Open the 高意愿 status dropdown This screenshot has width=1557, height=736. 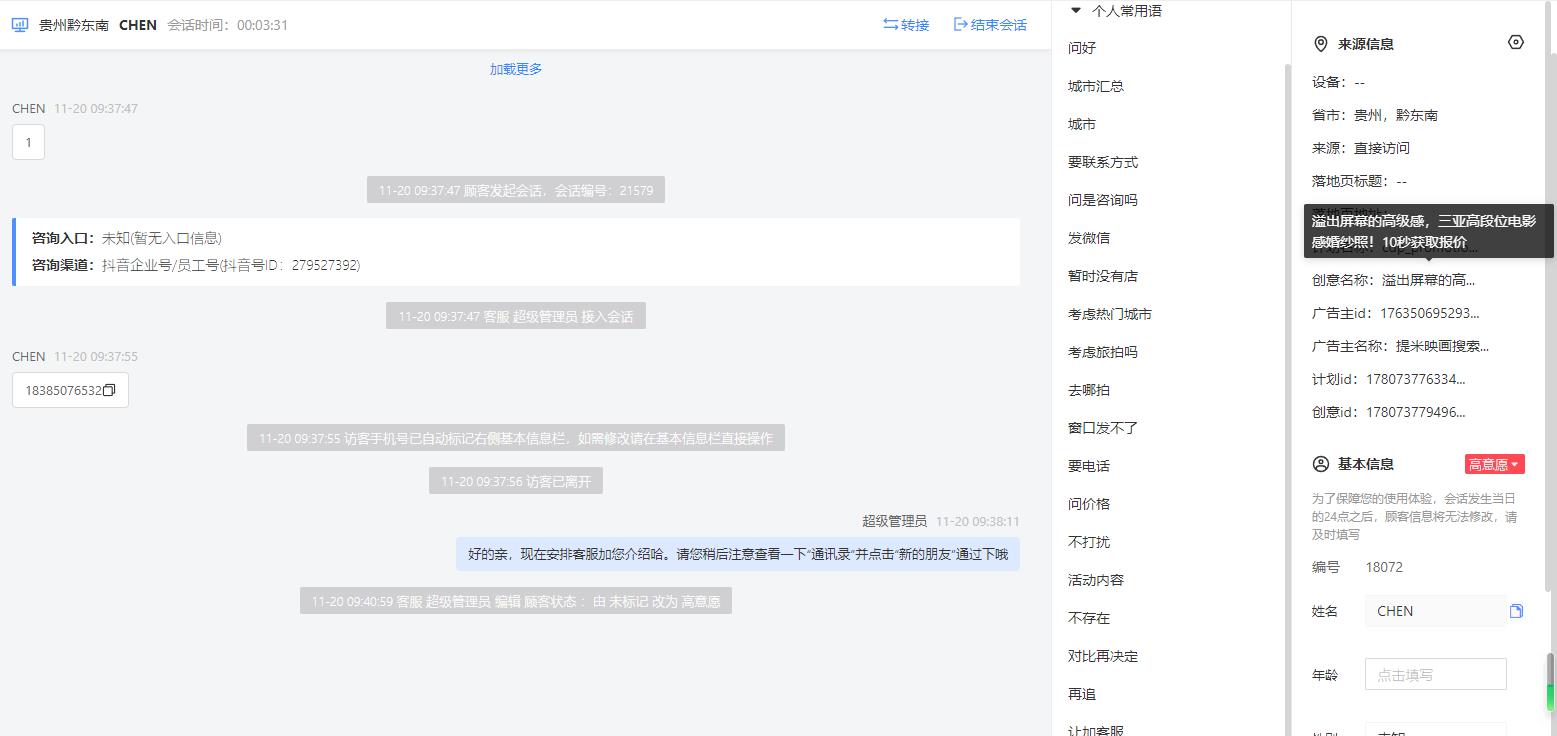point(1494,464)
